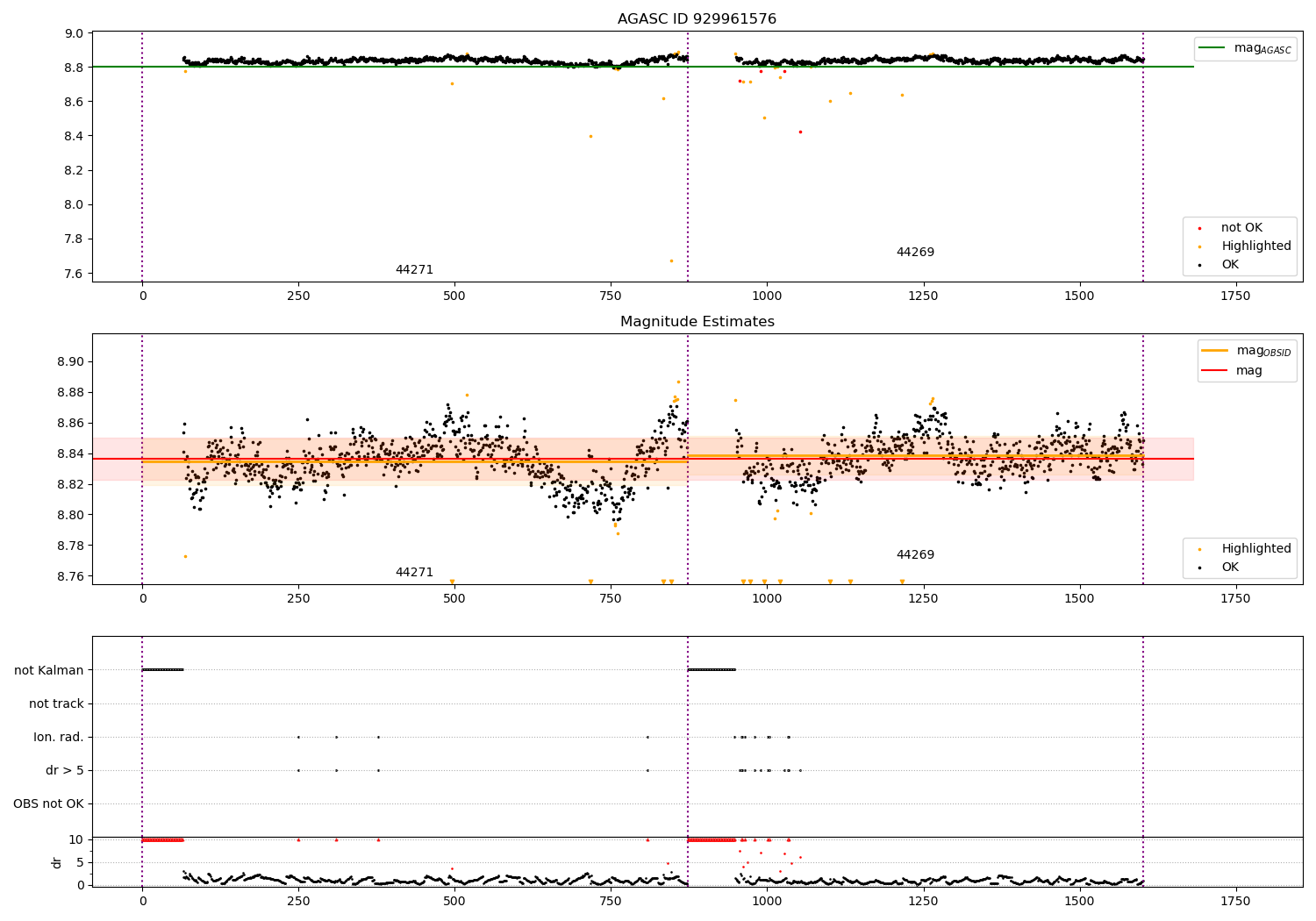Click the 8.90 y-tick on Magnitude Estimates
Viewport: 1316px width, 921px height.
70,361
